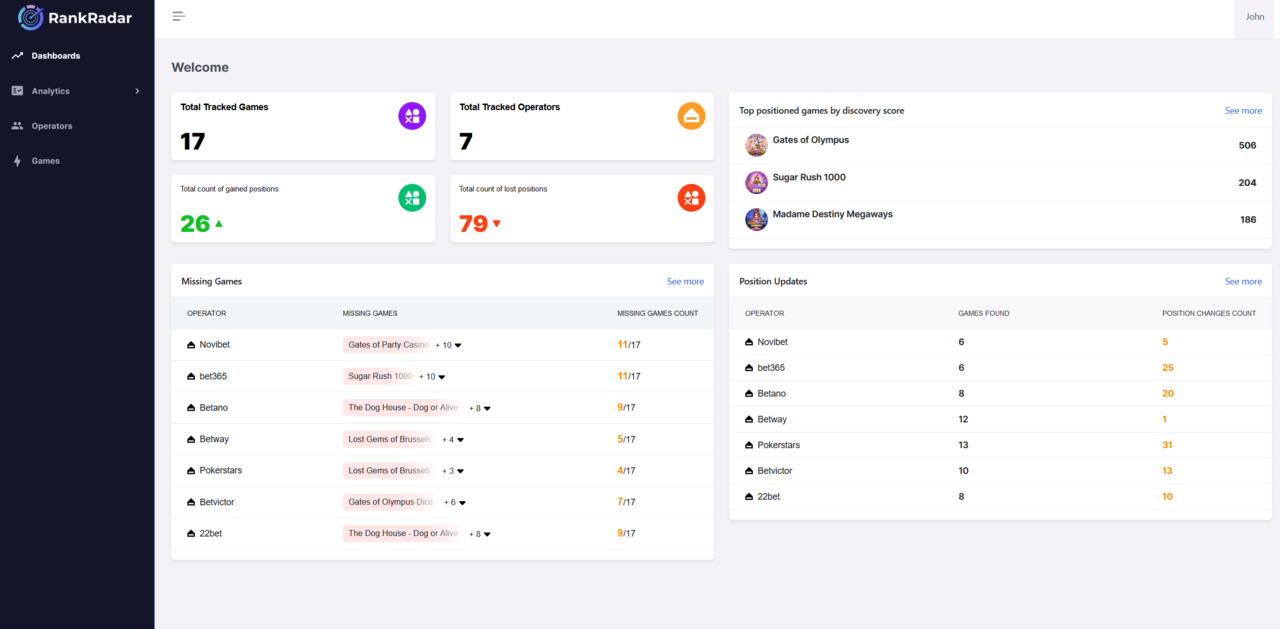Viewport: 1280px width, 629px height.
Task: Click See more in Top positioned games
Action: (1243, 111)
